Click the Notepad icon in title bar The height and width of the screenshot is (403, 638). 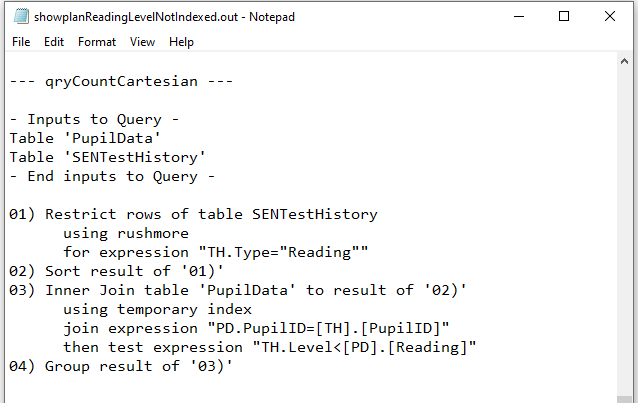[x=21, y=16]
